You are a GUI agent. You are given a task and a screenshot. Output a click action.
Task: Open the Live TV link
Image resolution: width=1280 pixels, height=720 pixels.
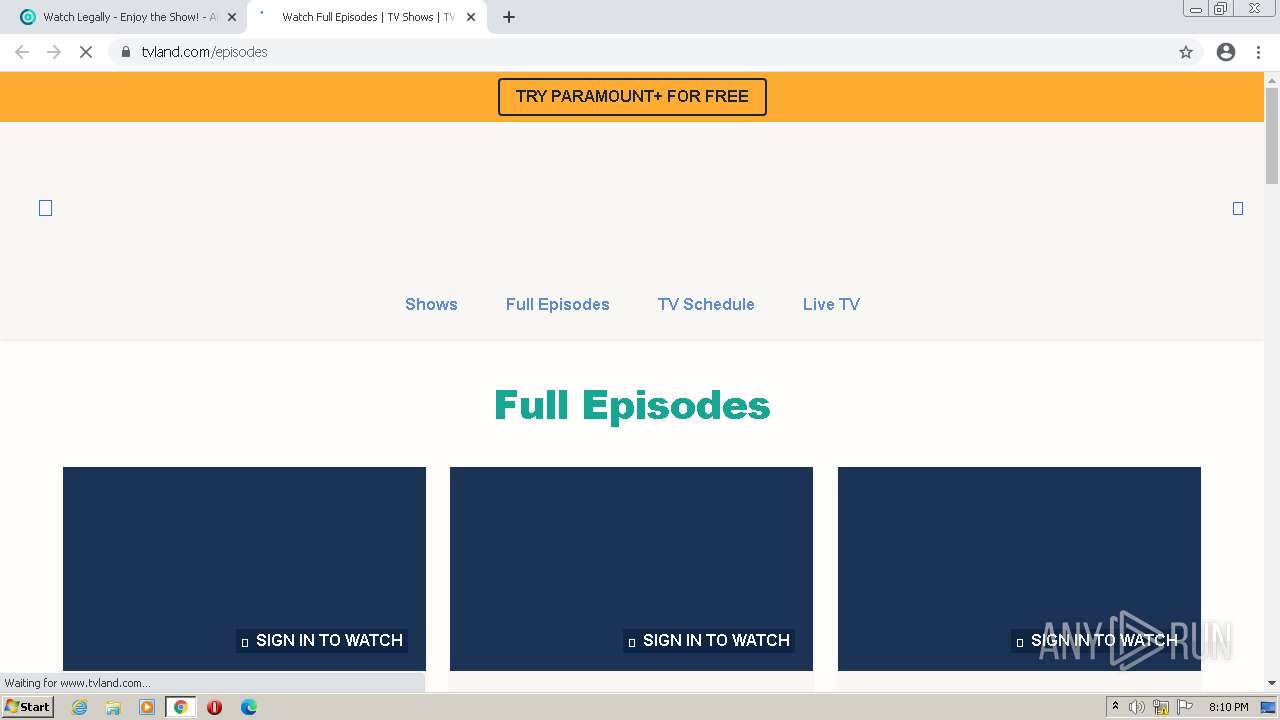point(831,304)
